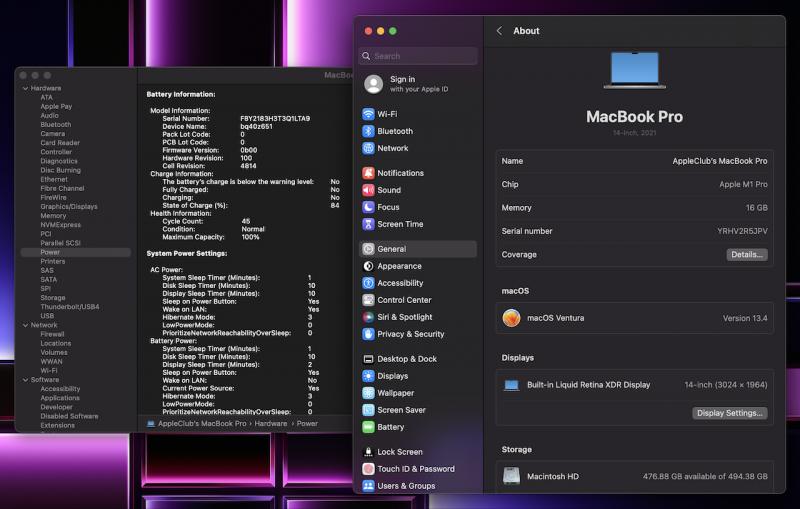Select the Sound speaker icon

[x=368, y=190]
